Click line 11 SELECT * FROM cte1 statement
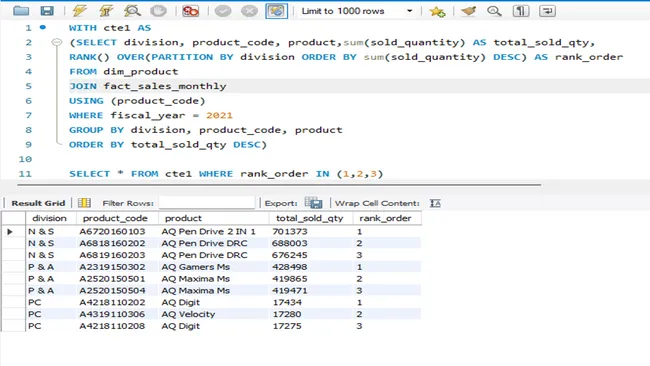 click(226, 174)
